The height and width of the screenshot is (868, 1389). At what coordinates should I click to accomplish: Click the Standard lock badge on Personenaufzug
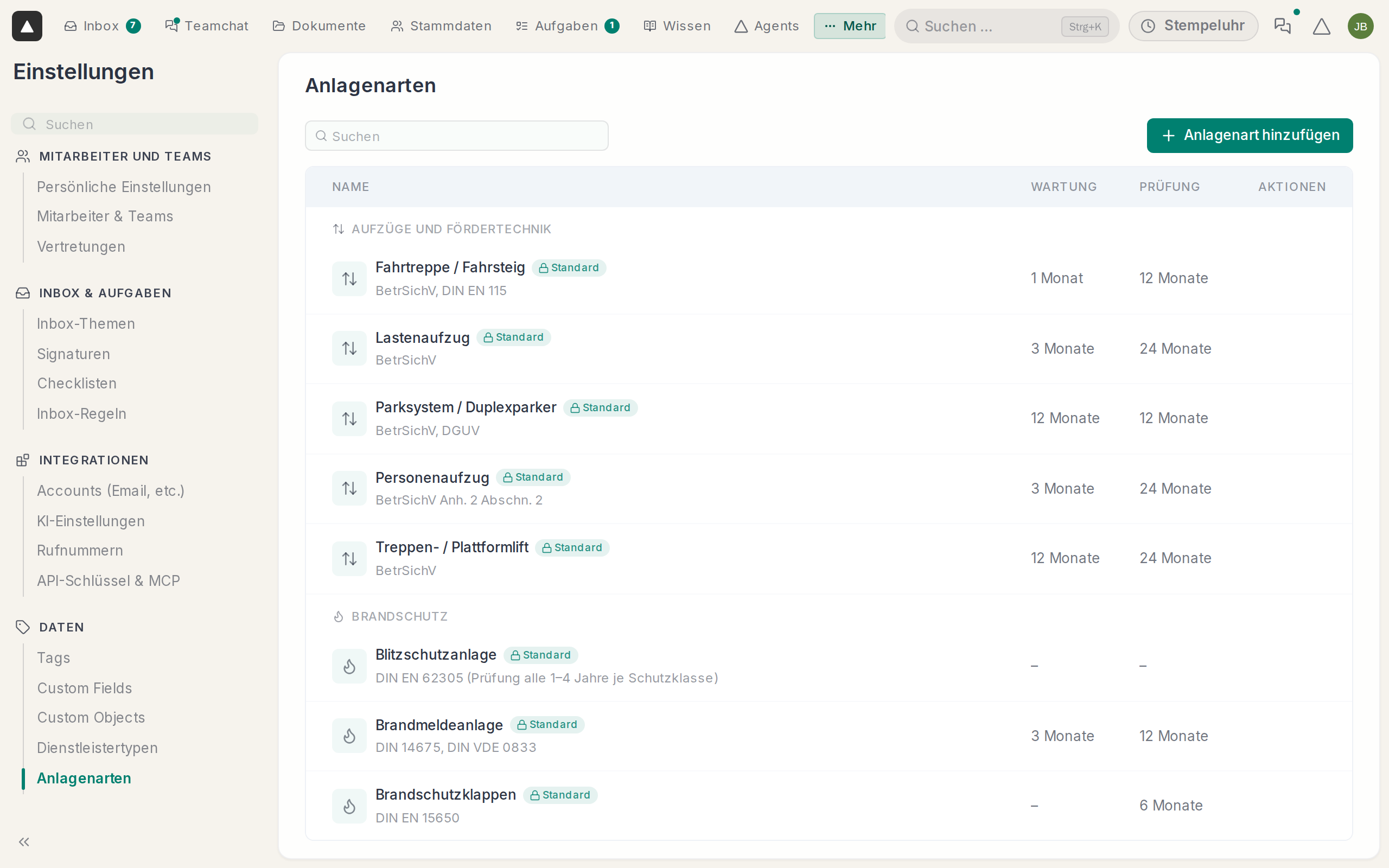pyautogui.click(x=533, y=477)
